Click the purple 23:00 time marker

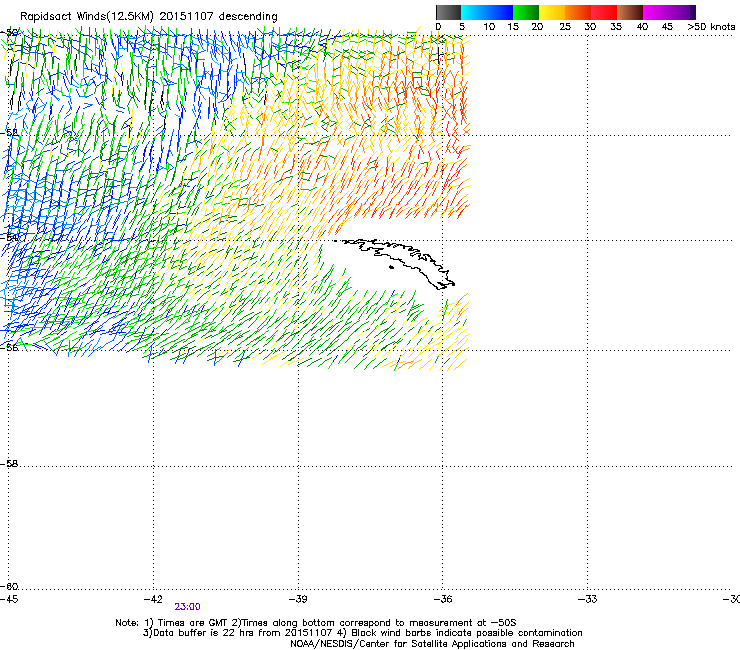187,607
